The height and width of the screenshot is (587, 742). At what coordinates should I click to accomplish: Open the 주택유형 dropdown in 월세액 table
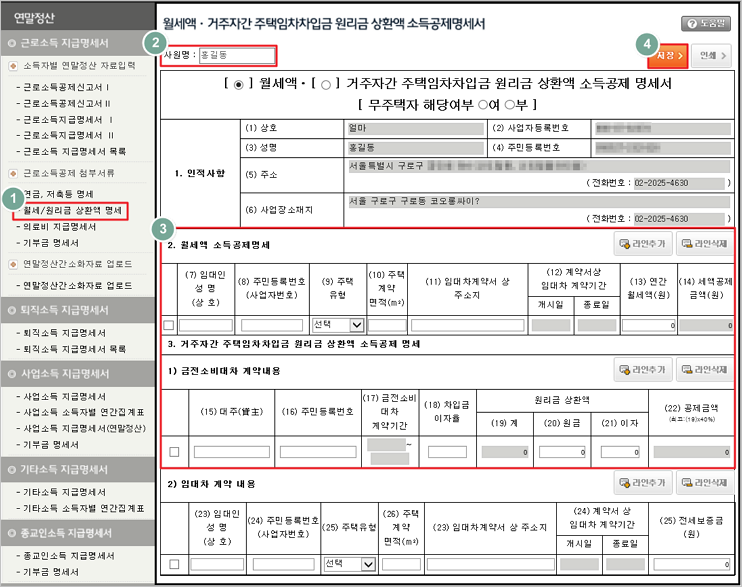coord(338,325)
